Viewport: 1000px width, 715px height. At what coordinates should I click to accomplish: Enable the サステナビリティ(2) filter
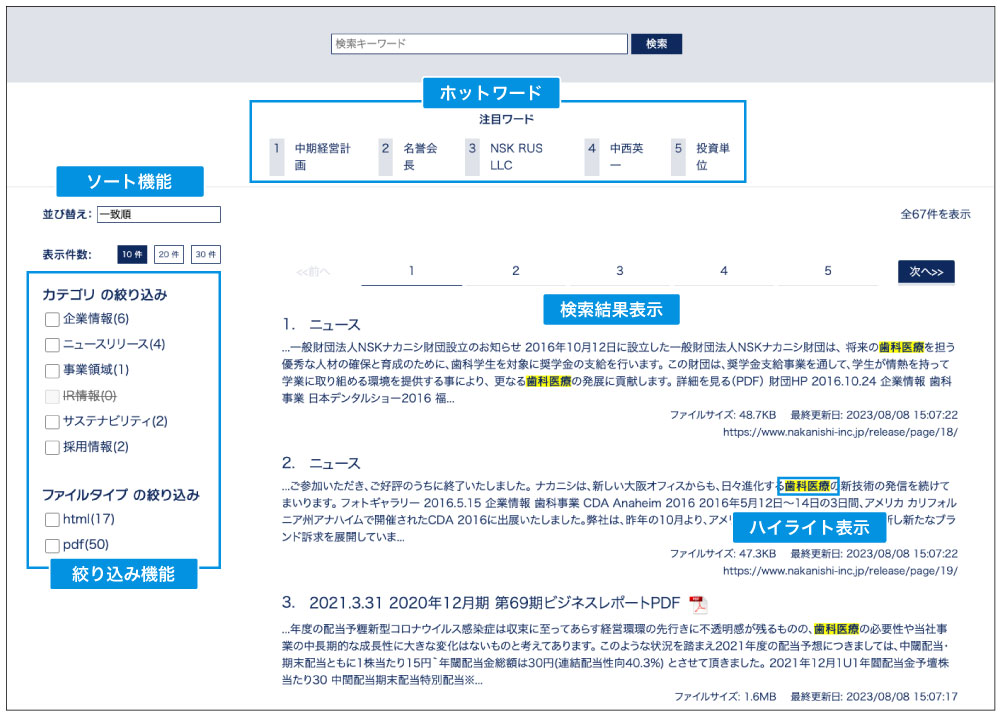[x=52, y=422]
